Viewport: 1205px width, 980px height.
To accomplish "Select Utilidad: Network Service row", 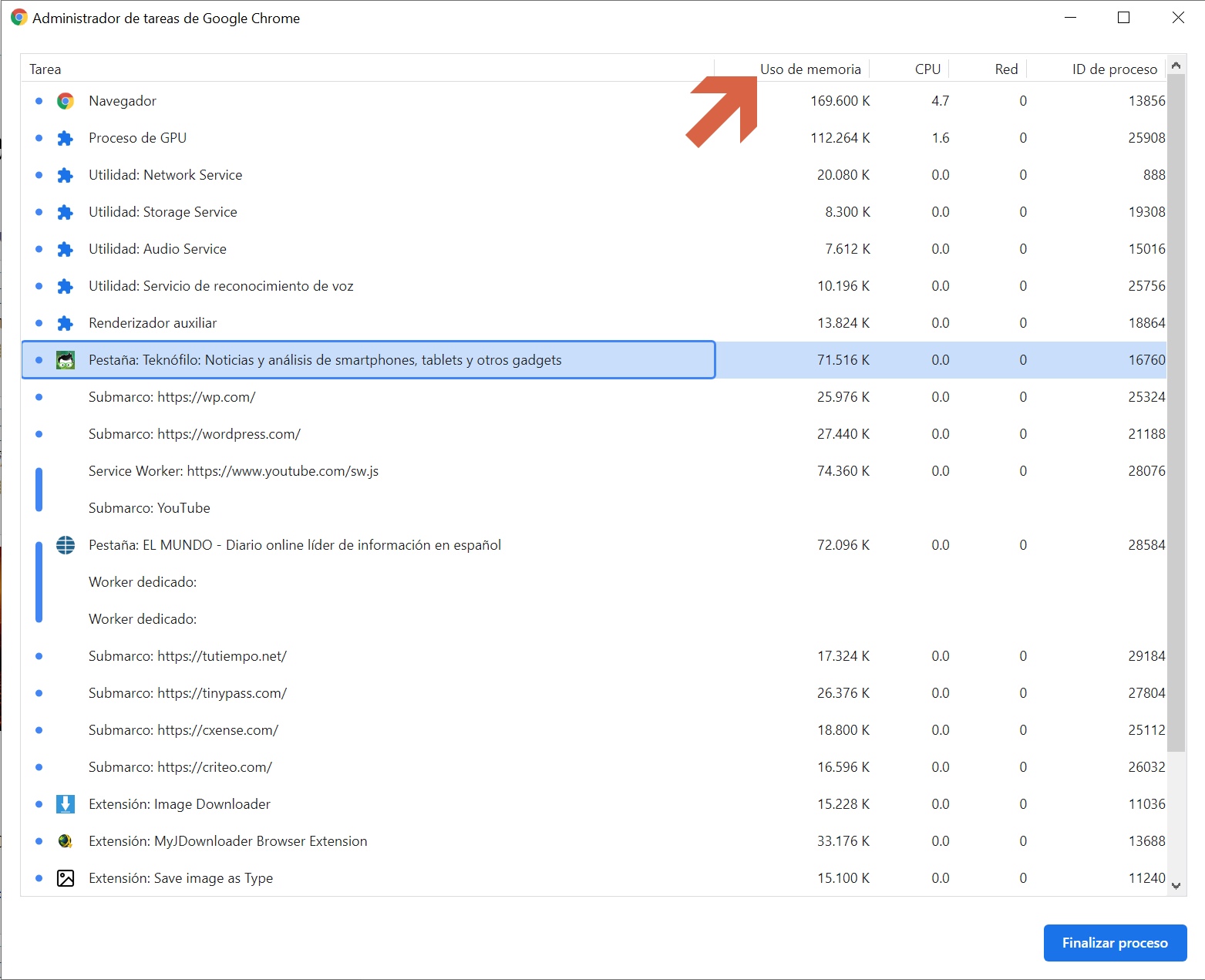I will (594, 175).
